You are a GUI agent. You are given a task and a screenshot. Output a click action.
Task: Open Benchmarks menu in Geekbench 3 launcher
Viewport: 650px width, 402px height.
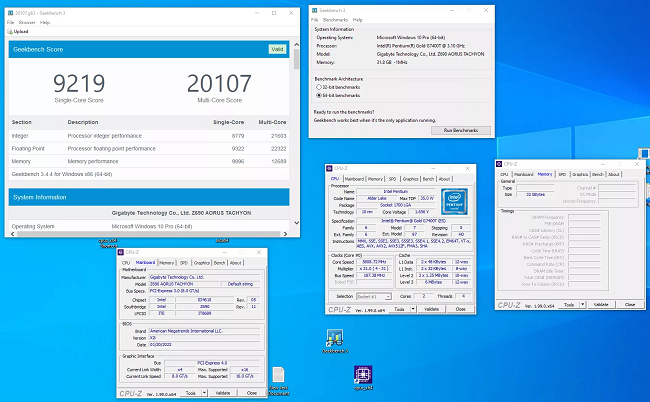click(335, 20)
